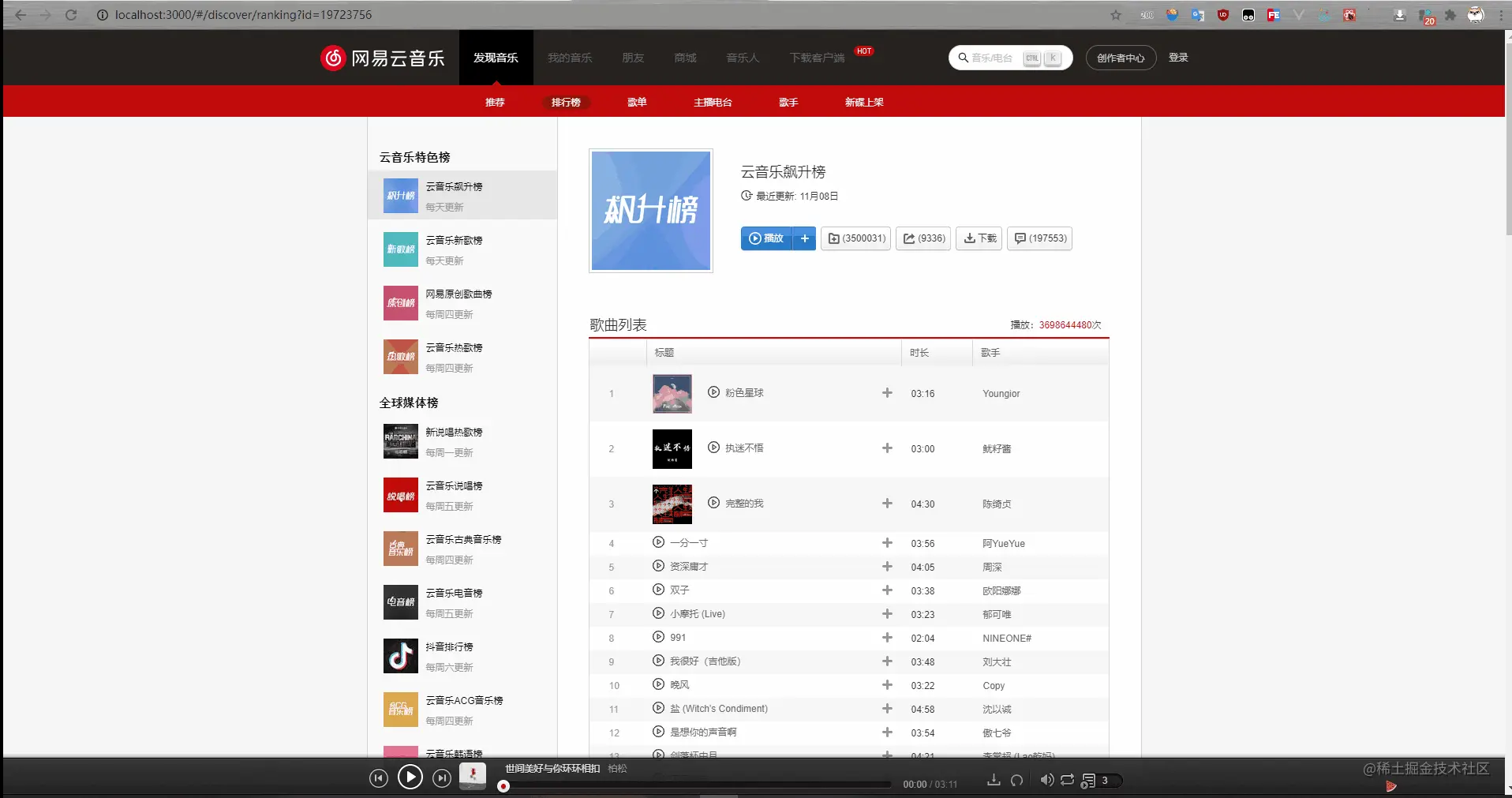Click the 网易云音乐 logo
This screenshot has width=1512, height=798.
[383, 58]
